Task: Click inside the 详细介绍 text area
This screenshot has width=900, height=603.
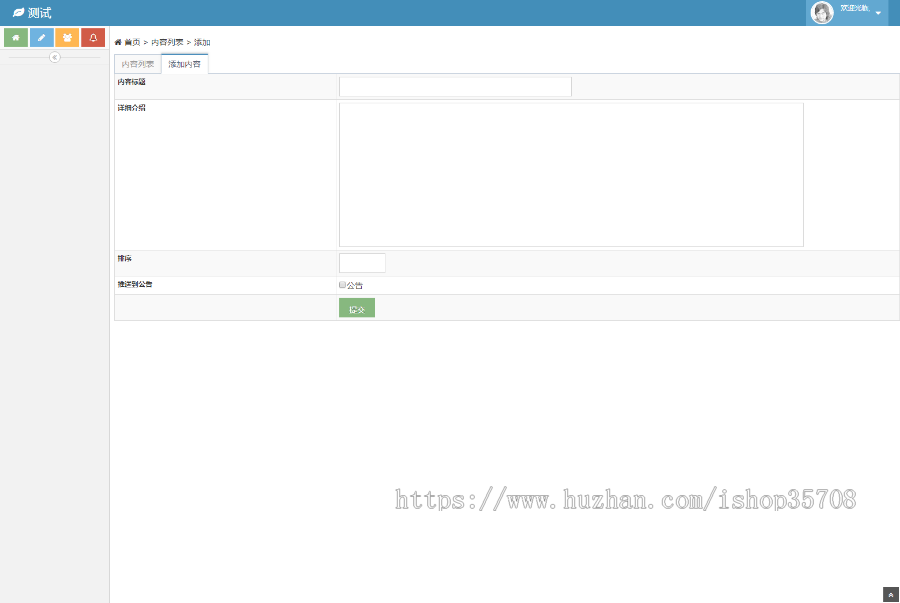Action: [571, 175]
